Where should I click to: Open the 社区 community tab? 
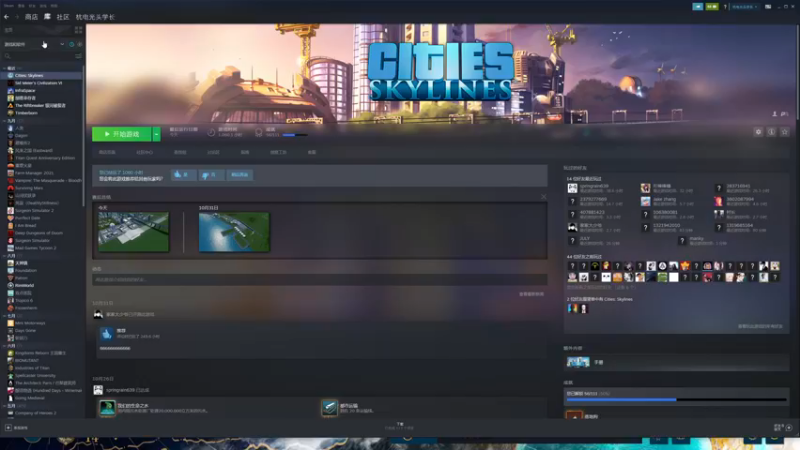click(x=63, y=17)
